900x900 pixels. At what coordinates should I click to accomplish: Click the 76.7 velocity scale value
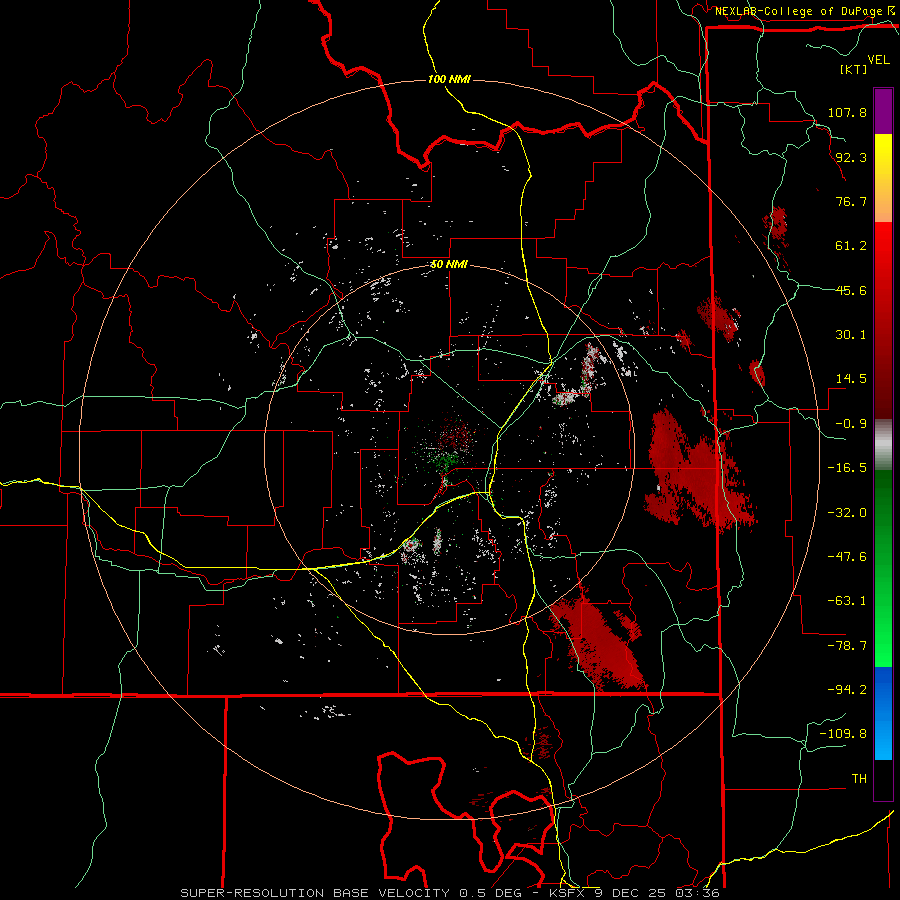coord(851,201)
